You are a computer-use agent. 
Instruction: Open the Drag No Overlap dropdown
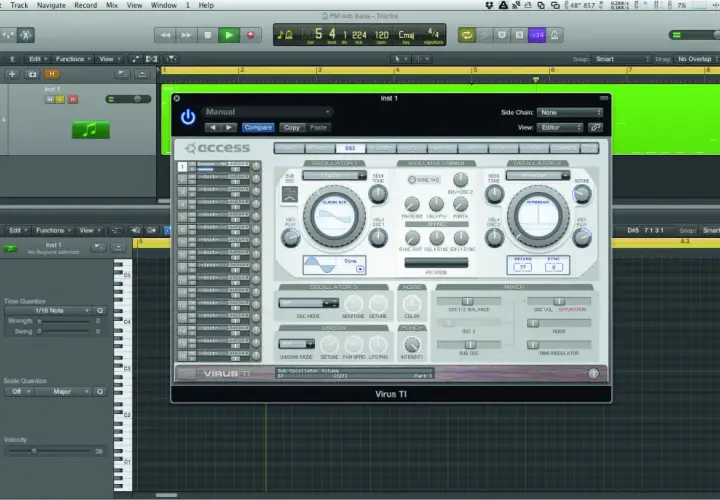point(696,59)
